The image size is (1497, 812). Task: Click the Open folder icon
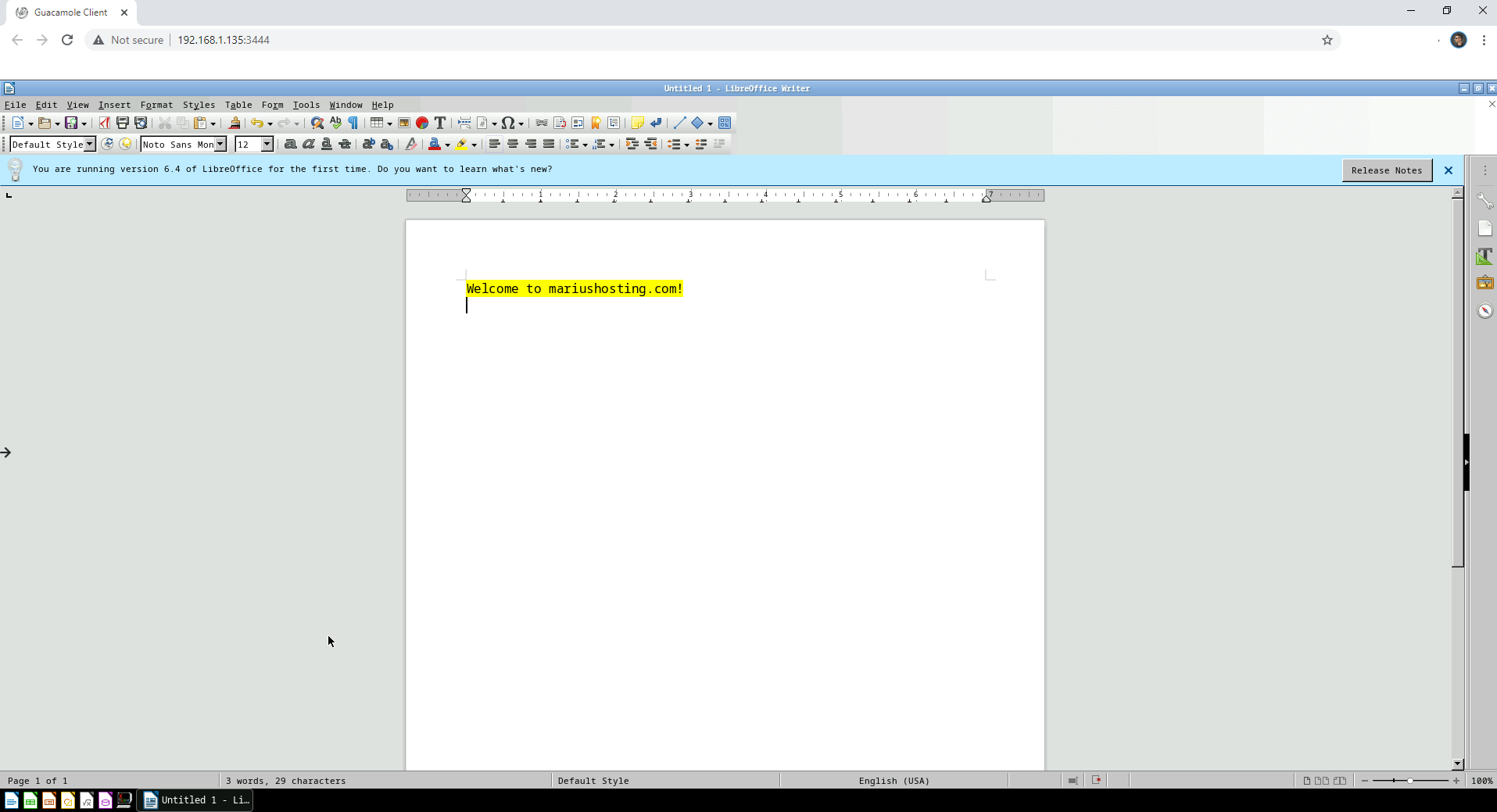[45, 123]
